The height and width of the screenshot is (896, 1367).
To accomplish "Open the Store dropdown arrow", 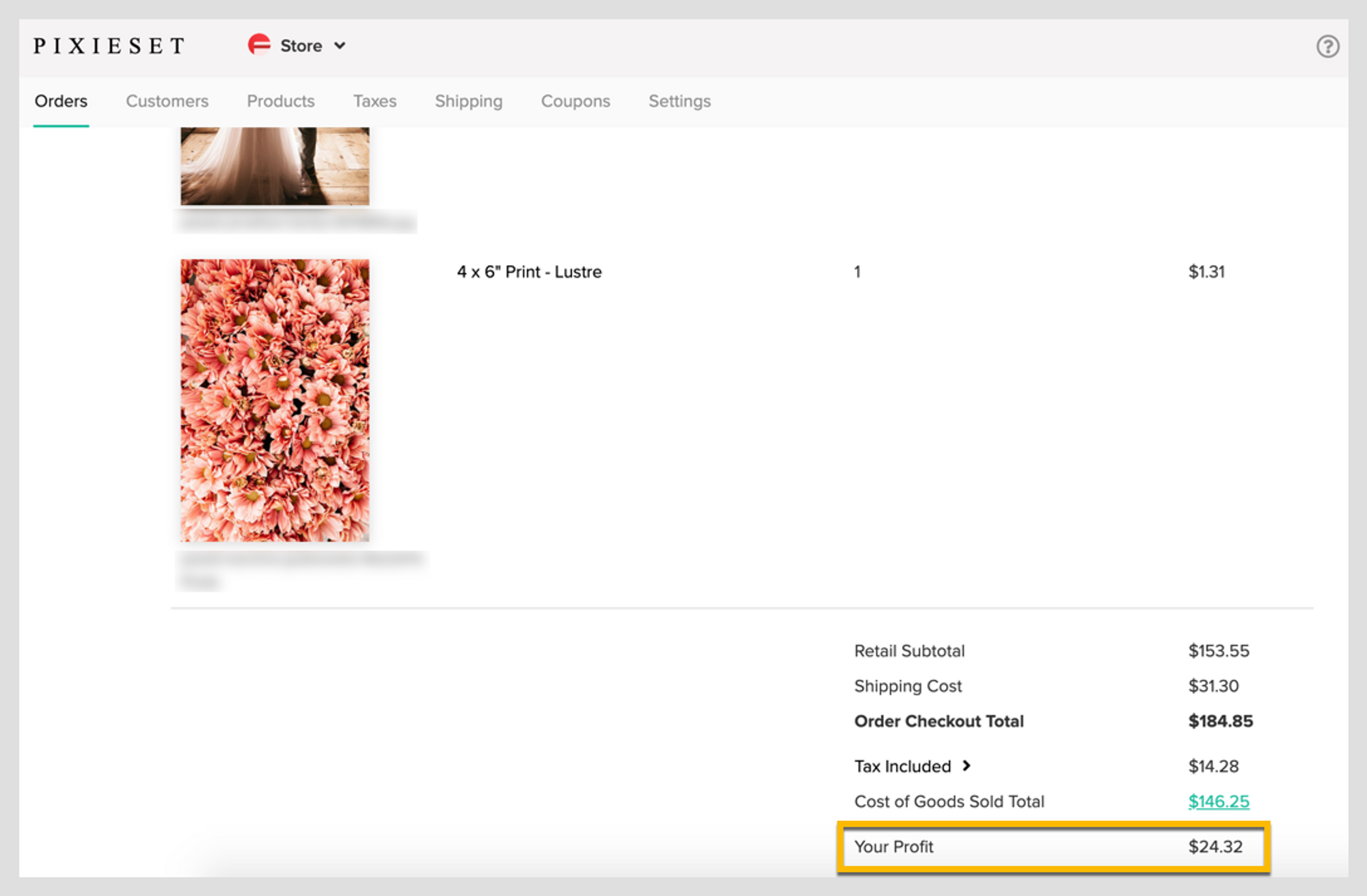I will pyautogui.click(x=340, y=46).
